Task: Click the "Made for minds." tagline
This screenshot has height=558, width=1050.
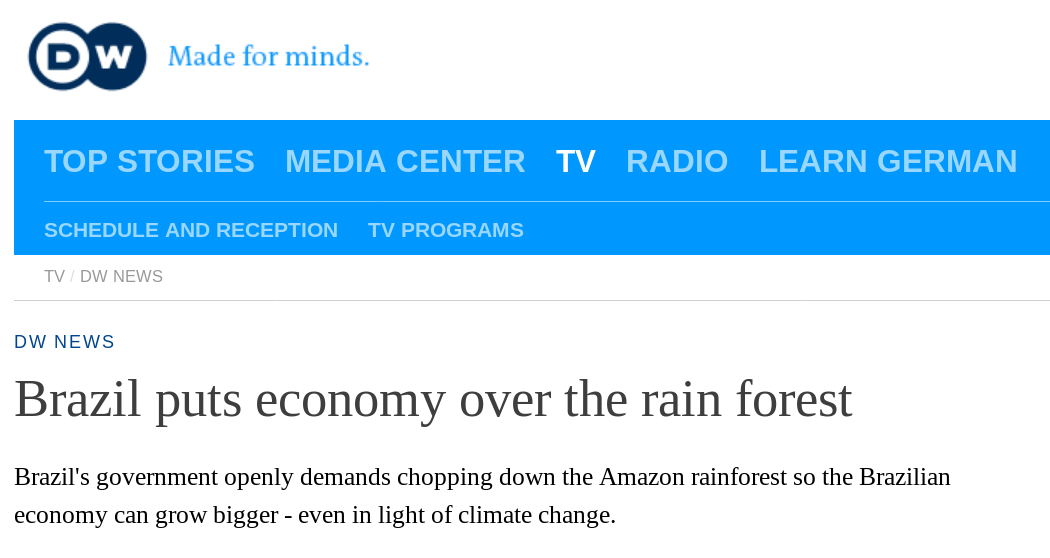Action: click(268, 56)
